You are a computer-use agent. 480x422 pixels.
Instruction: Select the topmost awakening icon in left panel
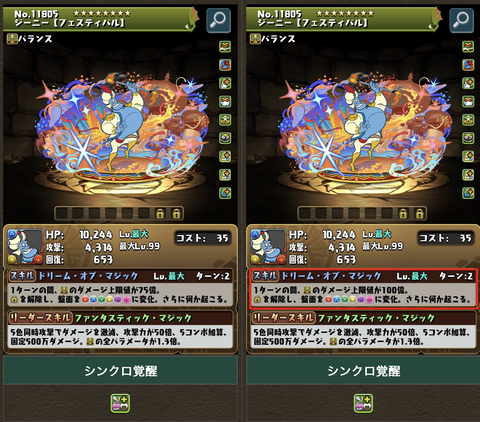[x=225, y=46]
